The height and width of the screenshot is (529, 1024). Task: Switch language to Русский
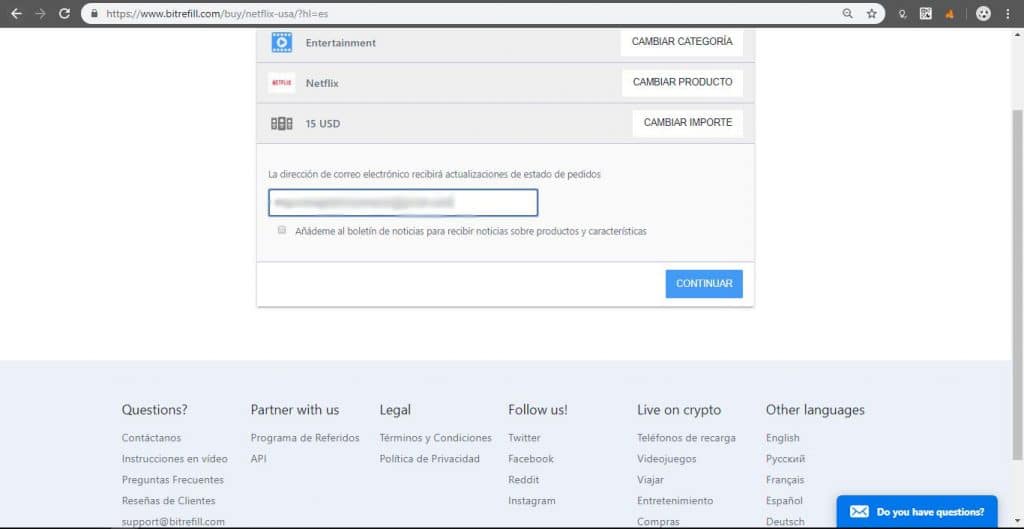click(x=786, y=458)
